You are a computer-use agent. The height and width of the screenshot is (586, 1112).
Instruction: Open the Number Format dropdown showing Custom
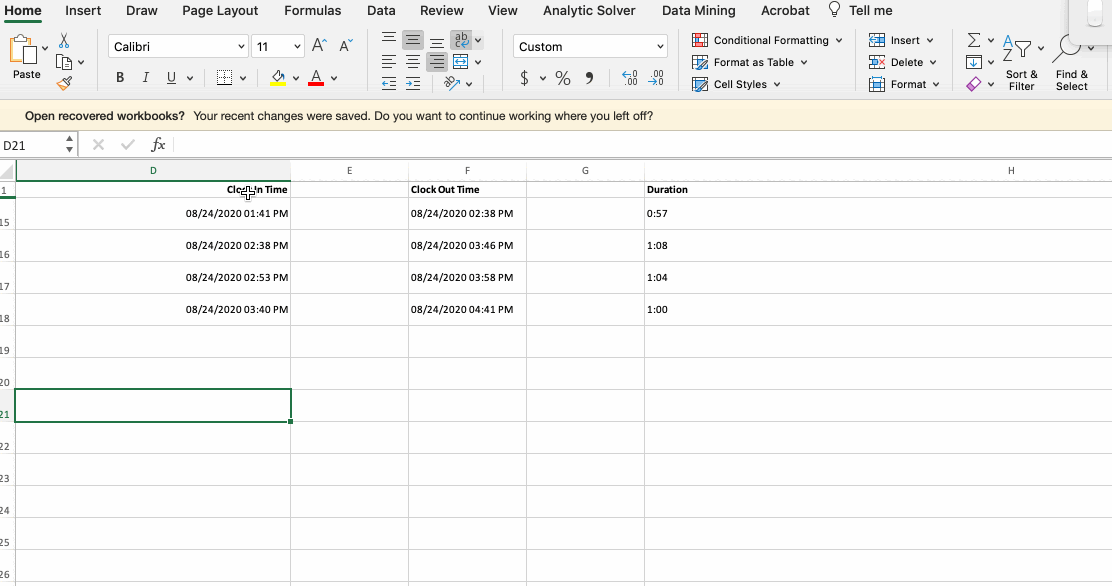click(589, 46)
